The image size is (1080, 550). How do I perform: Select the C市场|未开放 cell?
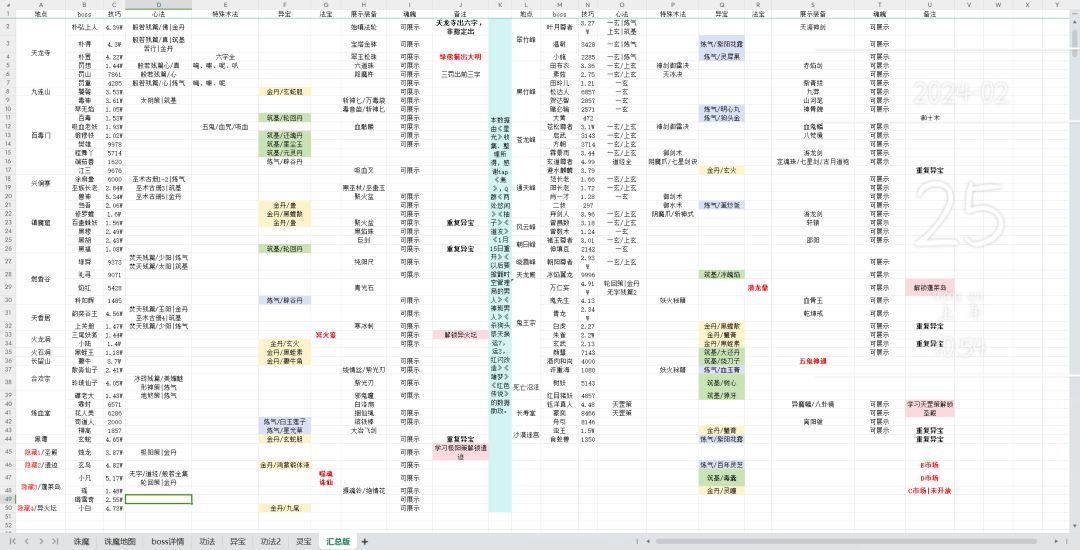coord(929,491)
